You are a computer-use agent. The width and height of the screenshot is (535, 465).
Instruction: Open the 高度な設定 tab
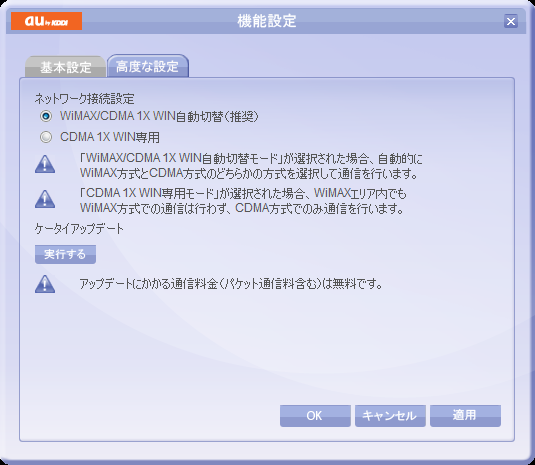point(147,66)
